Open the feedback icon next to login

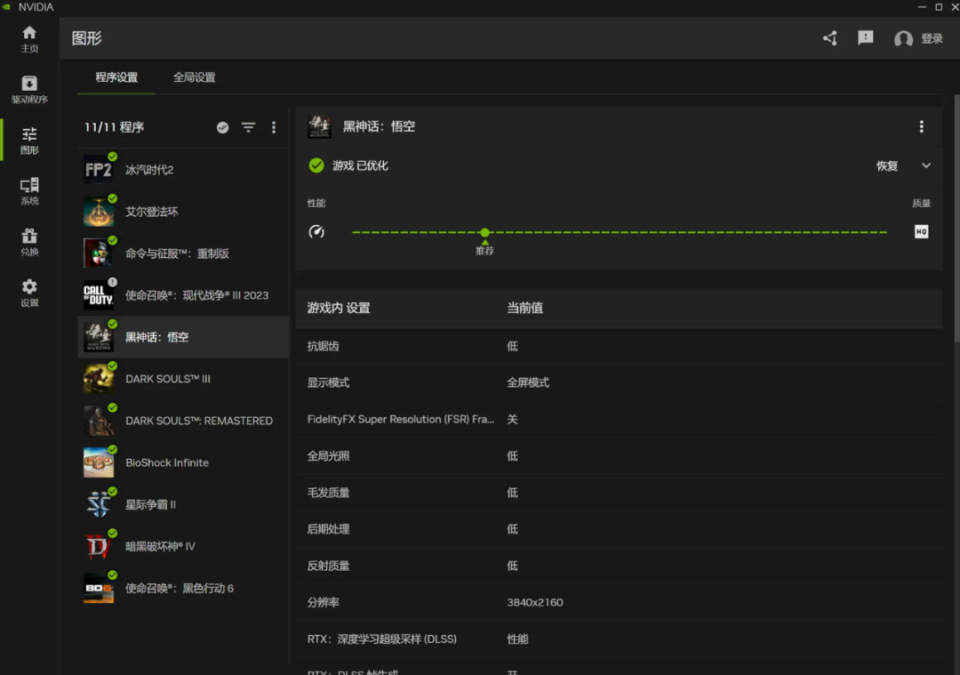click(866, 37)
